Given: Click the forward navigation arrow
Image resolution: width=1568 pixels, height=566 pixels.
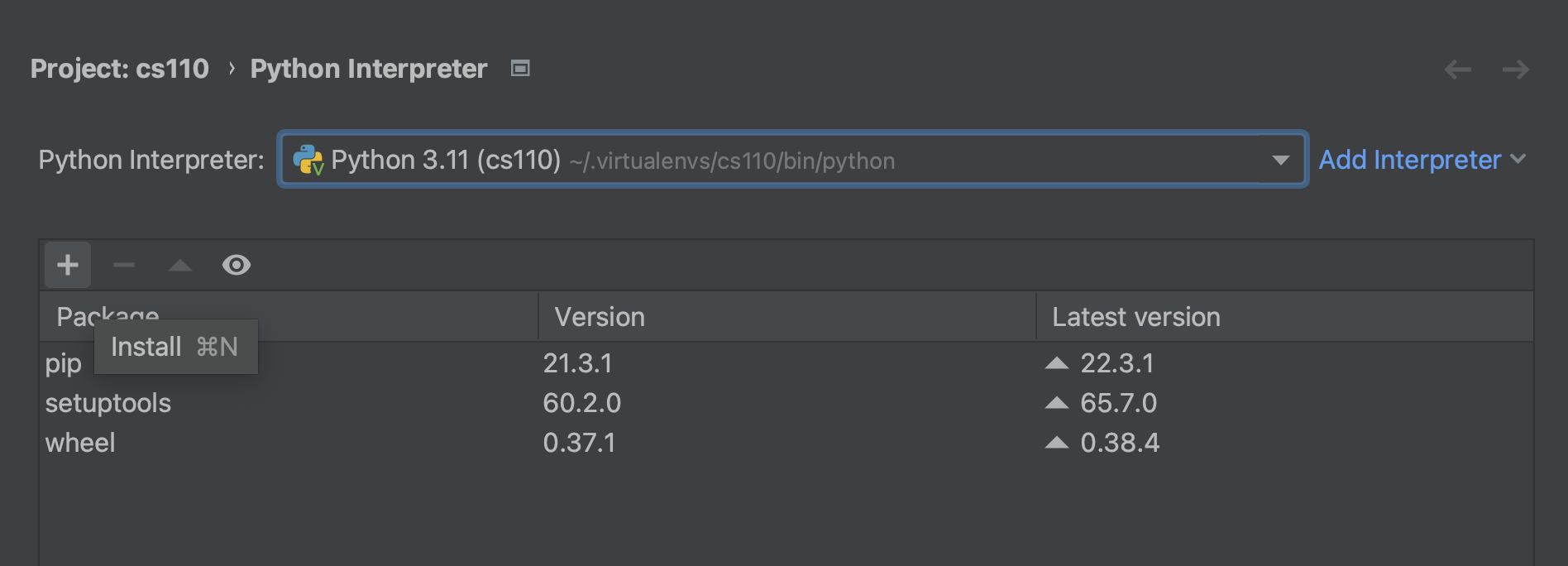Looking at the screenshot, I should (1518, 70).
